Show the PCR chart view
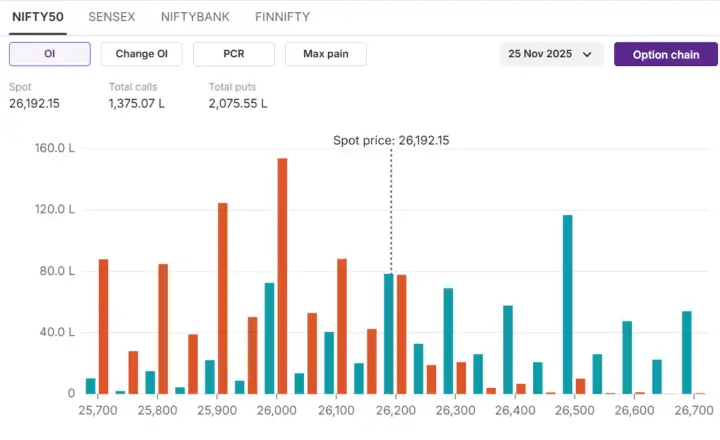This screenshot has height=440, width=720. (x=233, y=54)
